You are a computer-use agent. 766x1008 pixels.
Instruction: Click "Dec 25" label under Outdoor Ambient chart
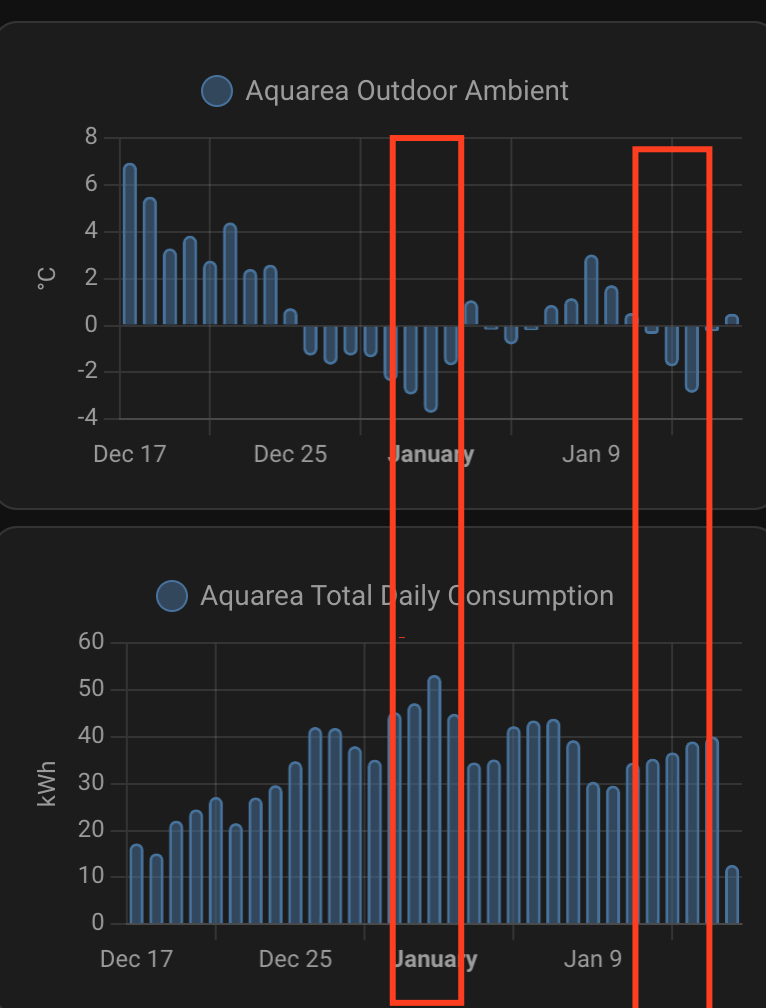[290, 454]
